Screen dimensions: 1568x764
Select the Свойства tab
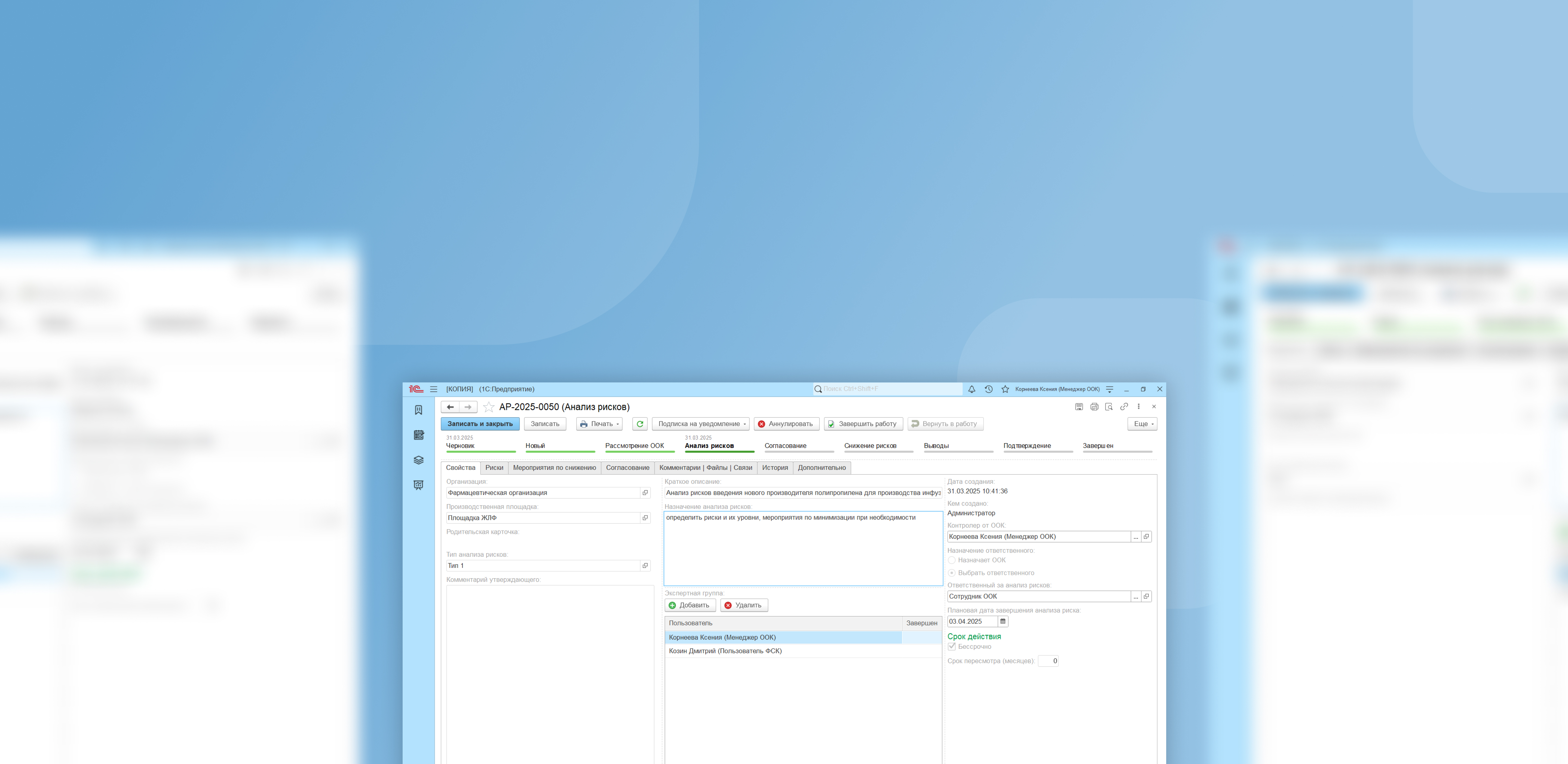461,468
